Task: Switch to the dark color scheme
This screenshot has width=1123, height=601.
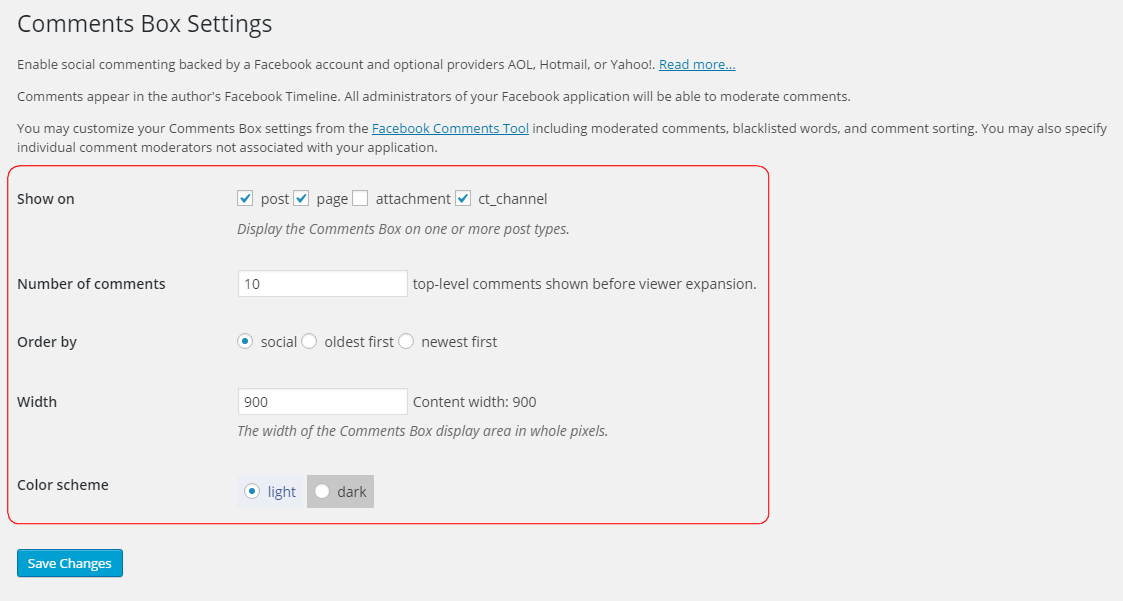Action: pyautogui.click(x=322, y=491)
